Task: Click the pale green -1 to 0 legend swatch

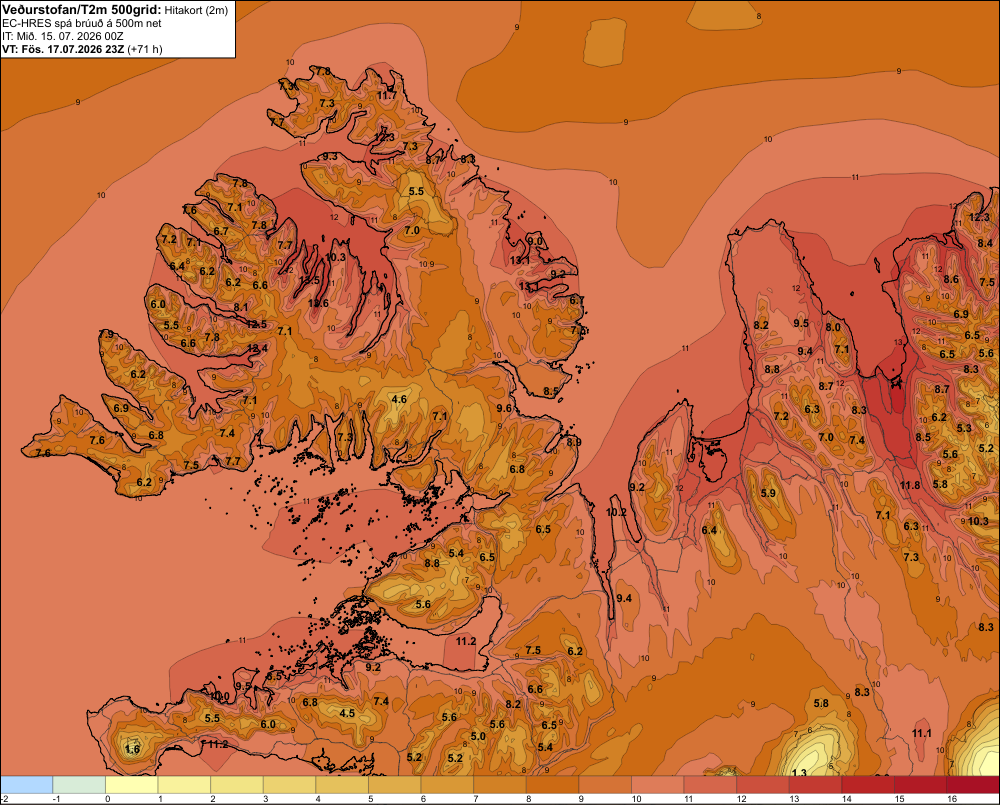Action: 79,785
